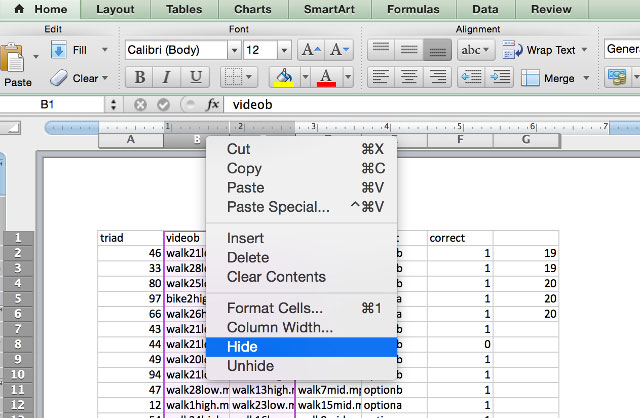Click the currency format icon
The image size is (640, 418).
click(617, 77)
